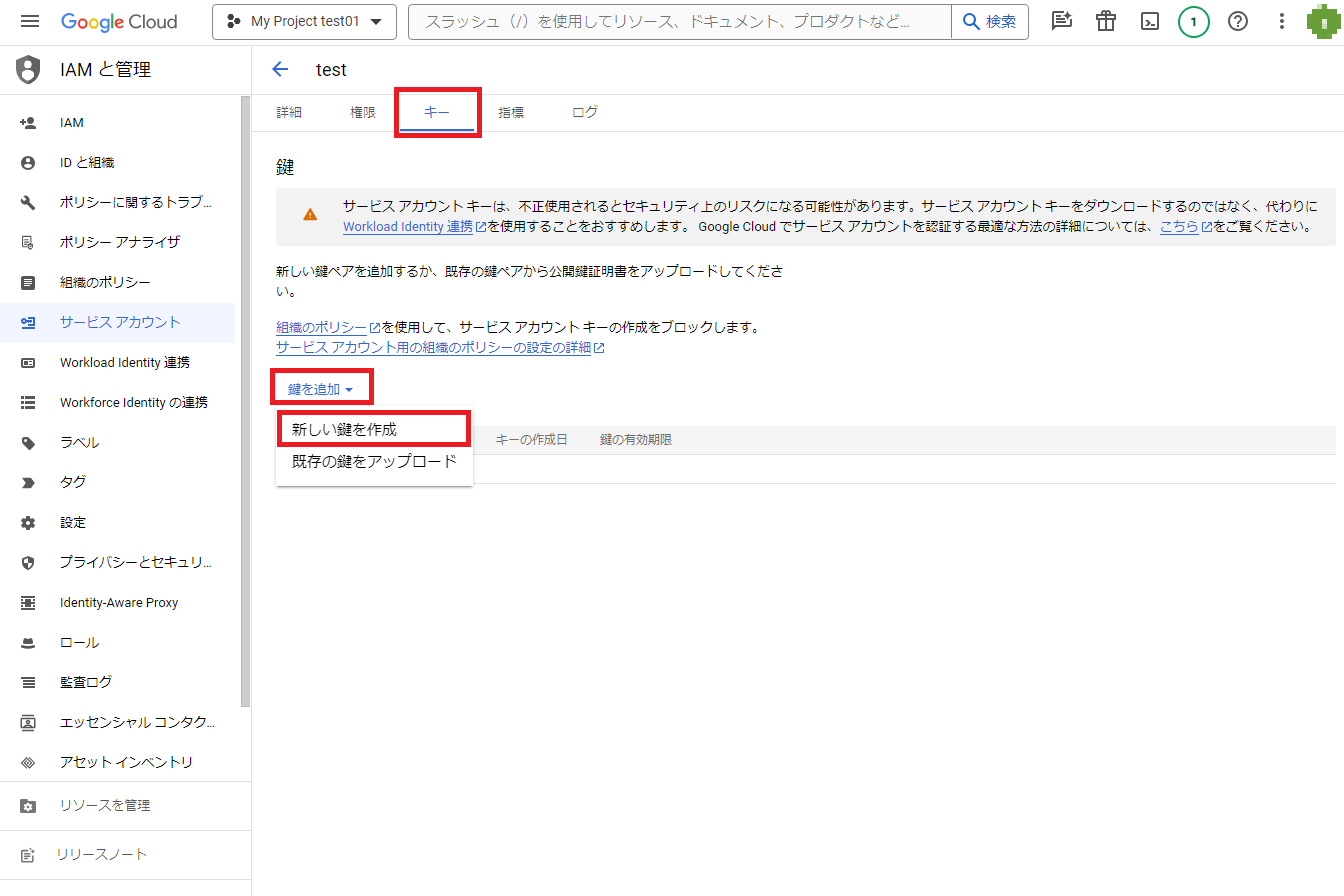This screenshot has width=1344, height=896.
Task: Click the back arrow next to test
Action: click(280, 69)
